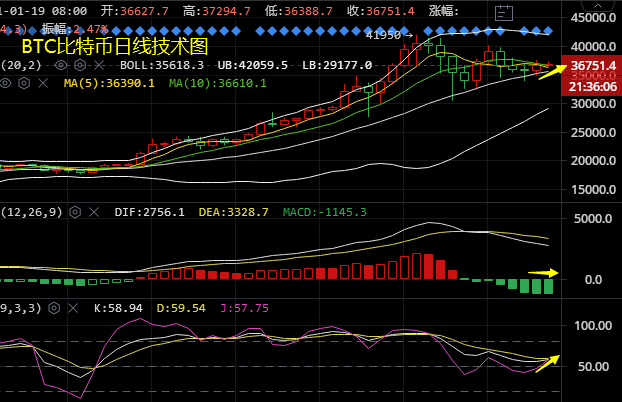
Task: Click the low price 36388.7
Action: tap(308, 11)
